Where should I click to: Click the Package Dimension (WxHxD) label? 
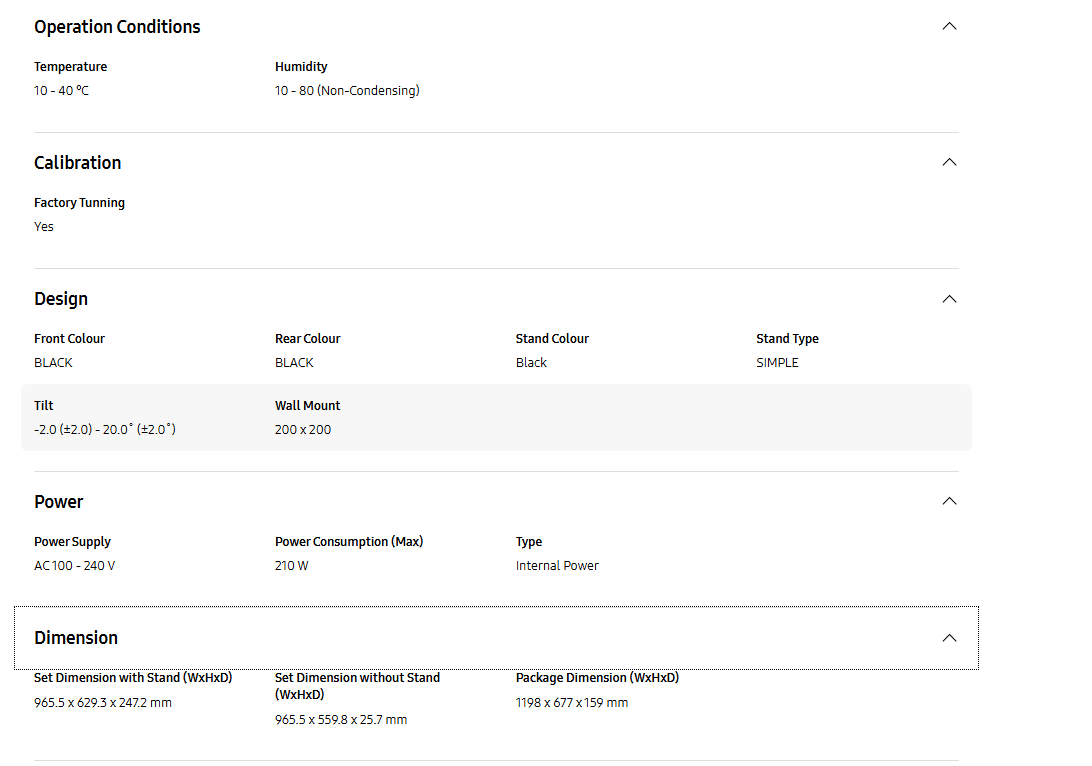pyautogui.click(x=597, y=678)
